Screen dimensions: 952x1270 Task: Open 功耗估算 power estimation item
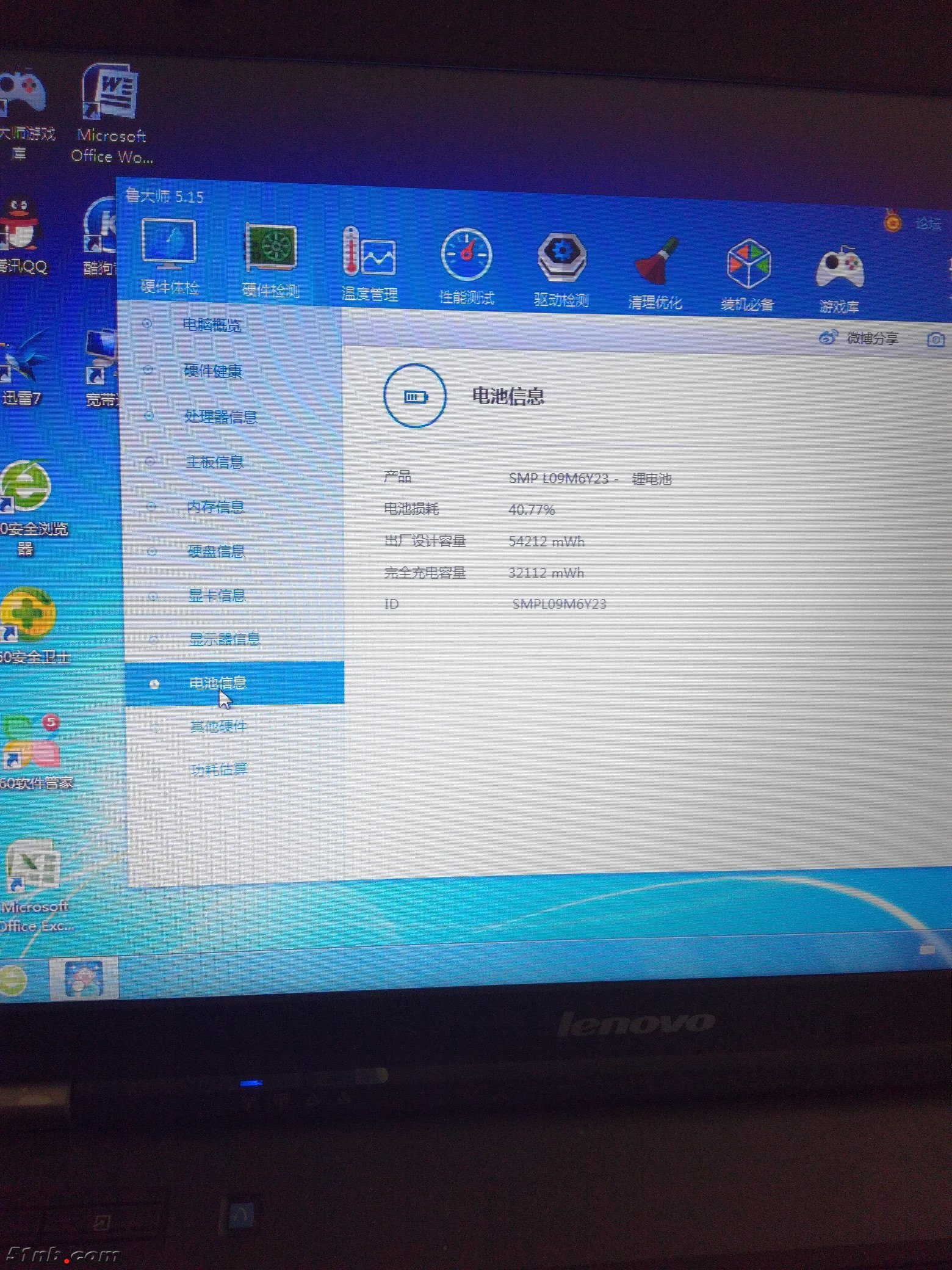218,769
